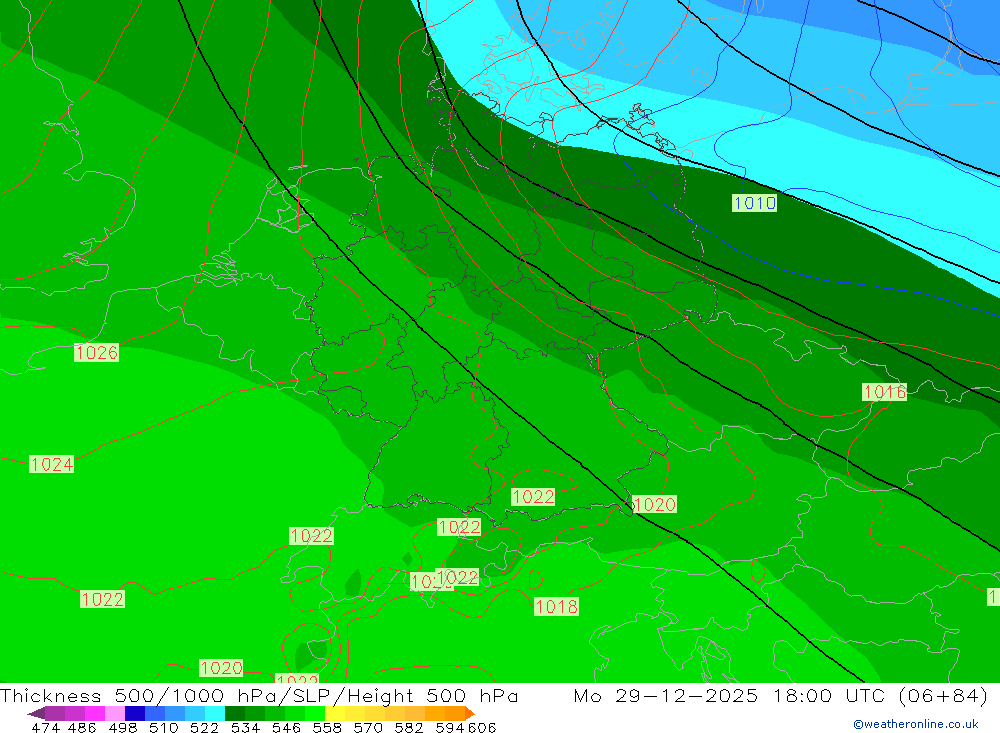Click the legend value 570
This screenshot has height=733, width=1000.
tap(367, 728)
